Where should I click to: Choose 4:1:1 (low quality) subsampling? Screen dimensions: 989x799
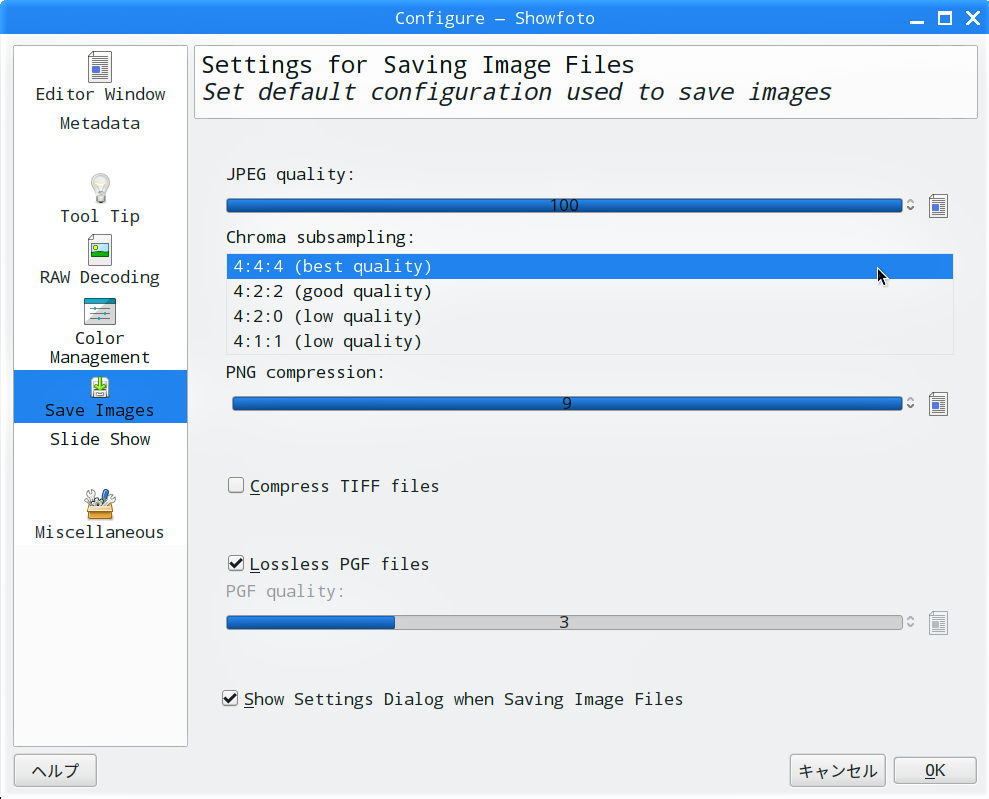589,341
